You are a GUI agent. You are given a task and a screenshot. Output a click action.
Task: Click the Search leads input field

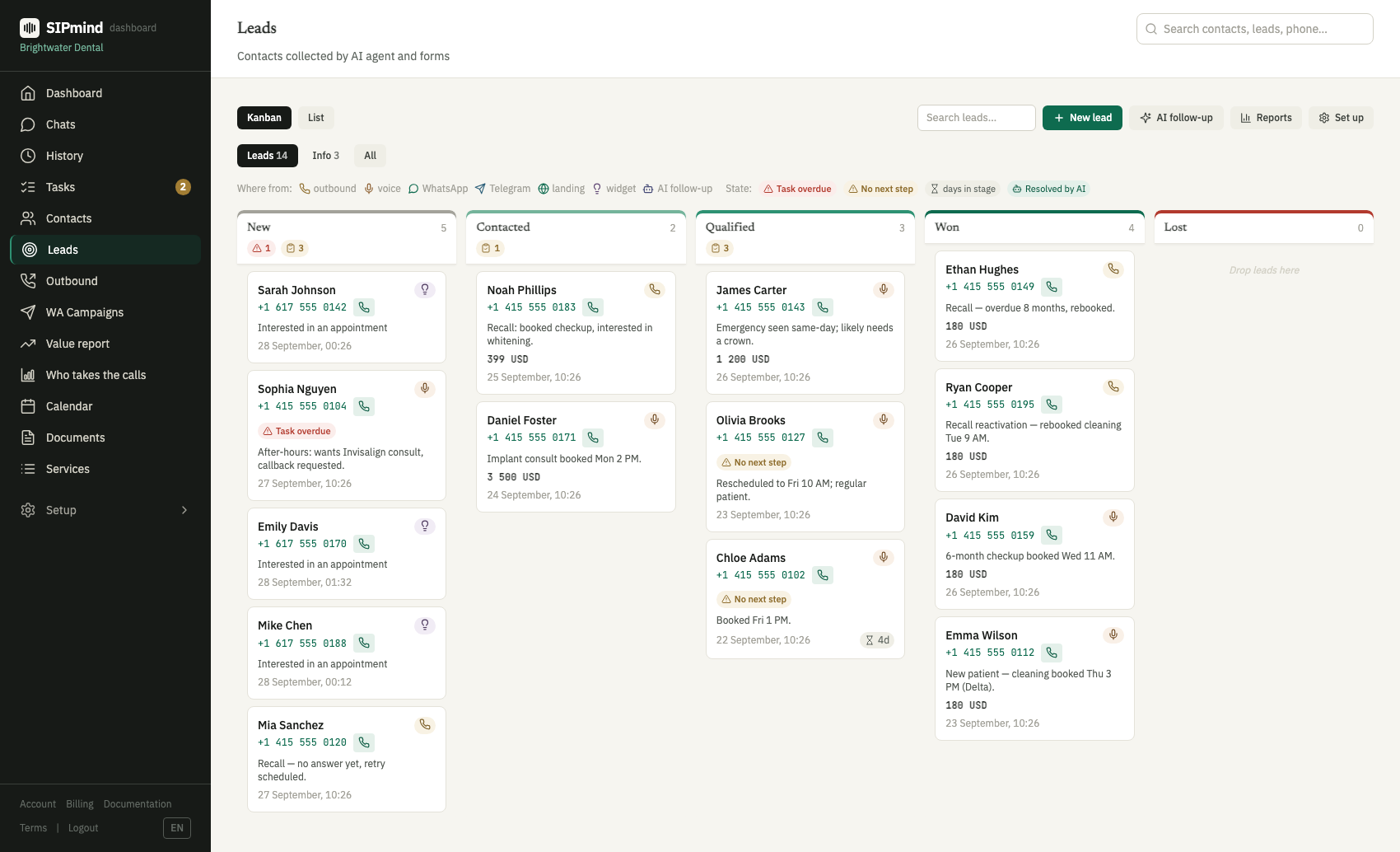pyautogui.click(x=977, y=118)
